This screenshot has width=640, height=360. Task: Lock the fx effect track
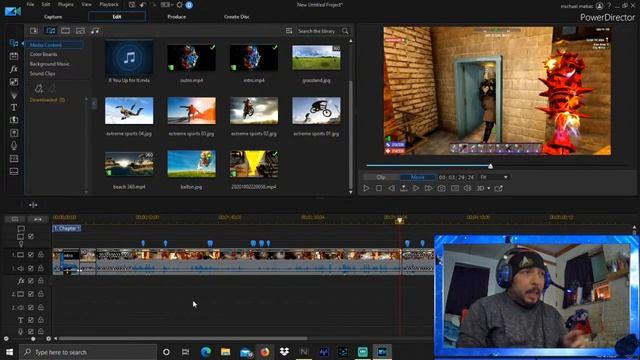[41, 281]
